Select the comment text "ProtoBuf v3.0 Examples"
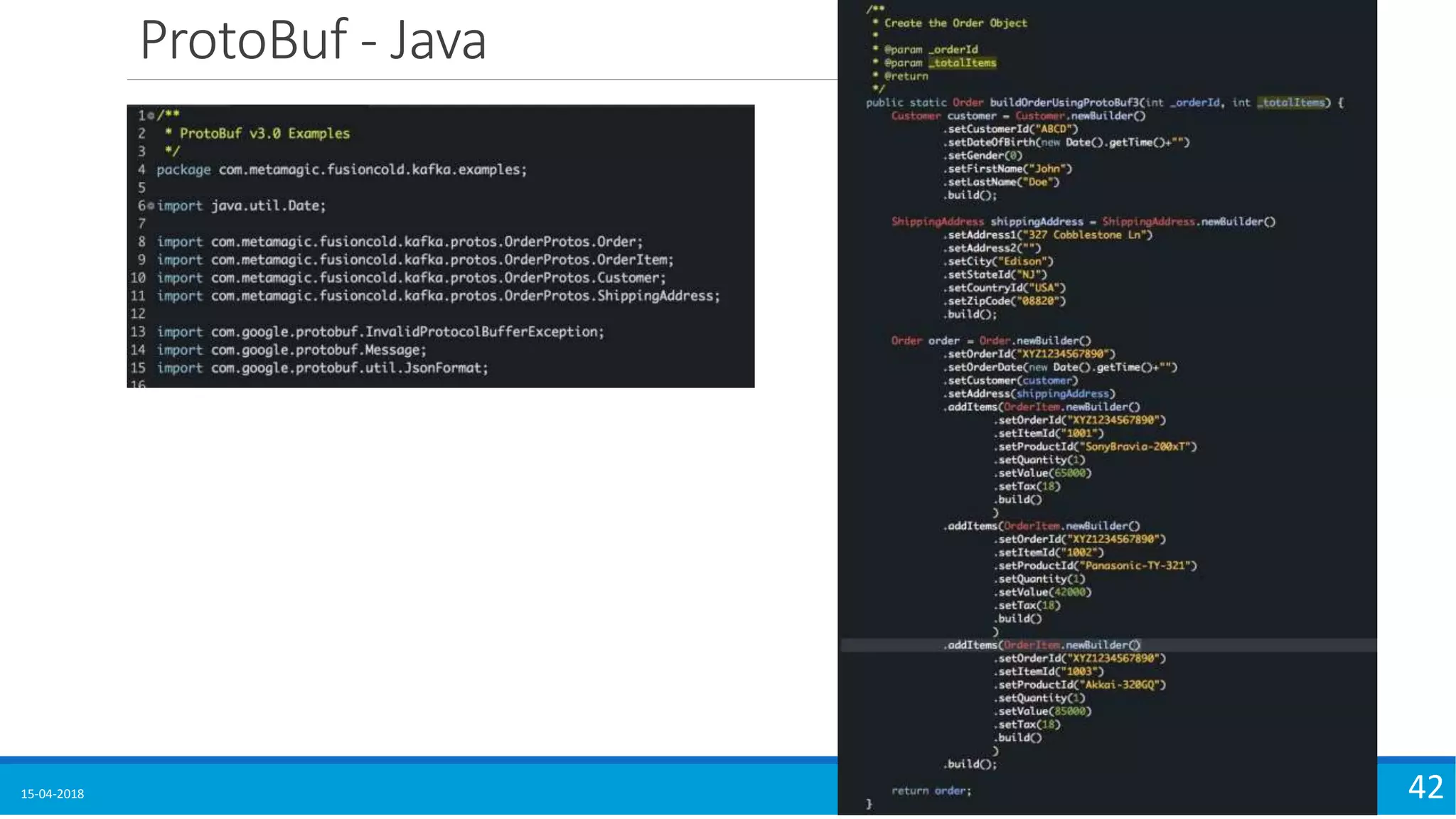This screenshot has width=1456, height=819. [264, 134]
